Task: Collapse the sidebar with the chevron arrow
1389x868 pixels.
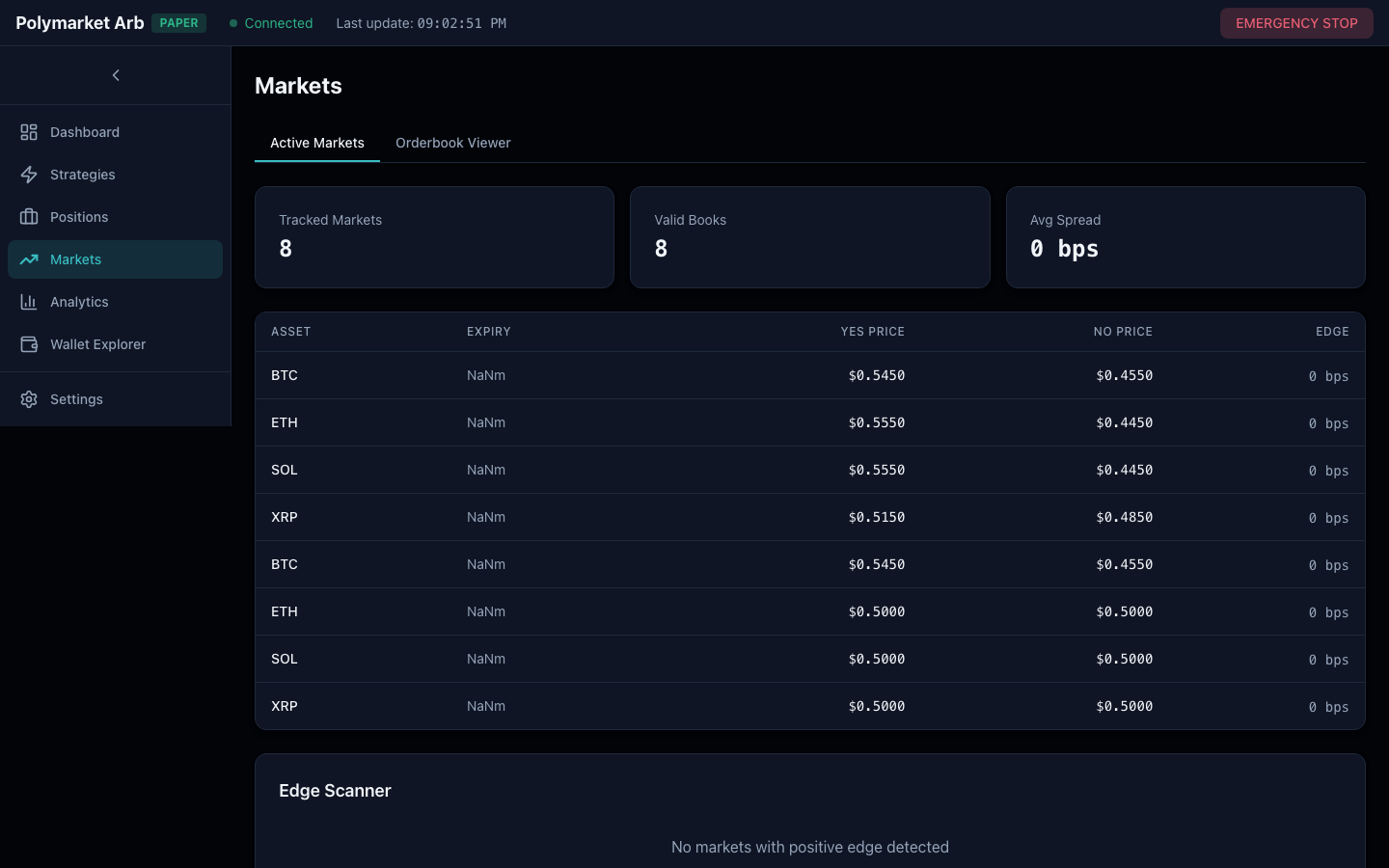Action: click(x=116, y=74)
